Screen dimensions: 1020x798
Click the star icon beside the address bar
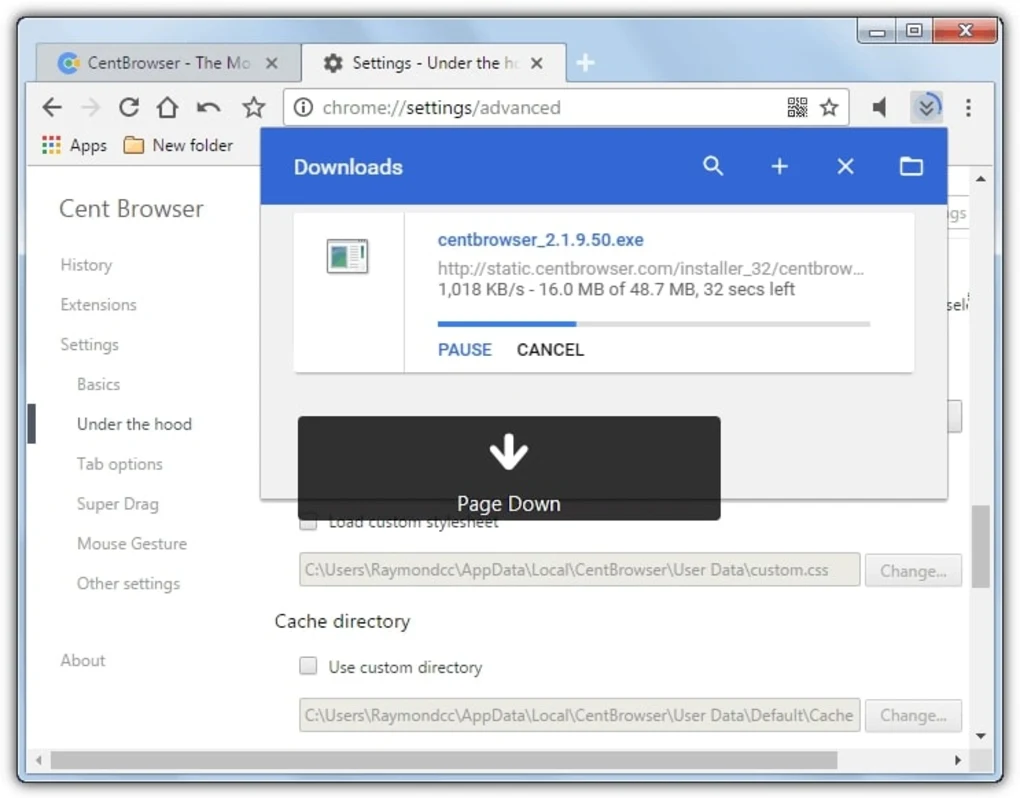coord(254,107)
